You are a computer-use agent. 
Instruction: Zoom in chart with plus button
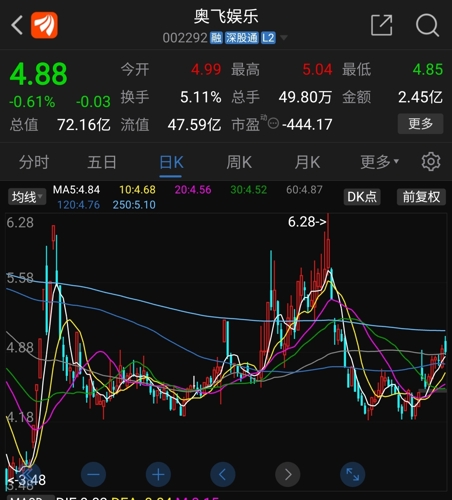pos(158,474)
